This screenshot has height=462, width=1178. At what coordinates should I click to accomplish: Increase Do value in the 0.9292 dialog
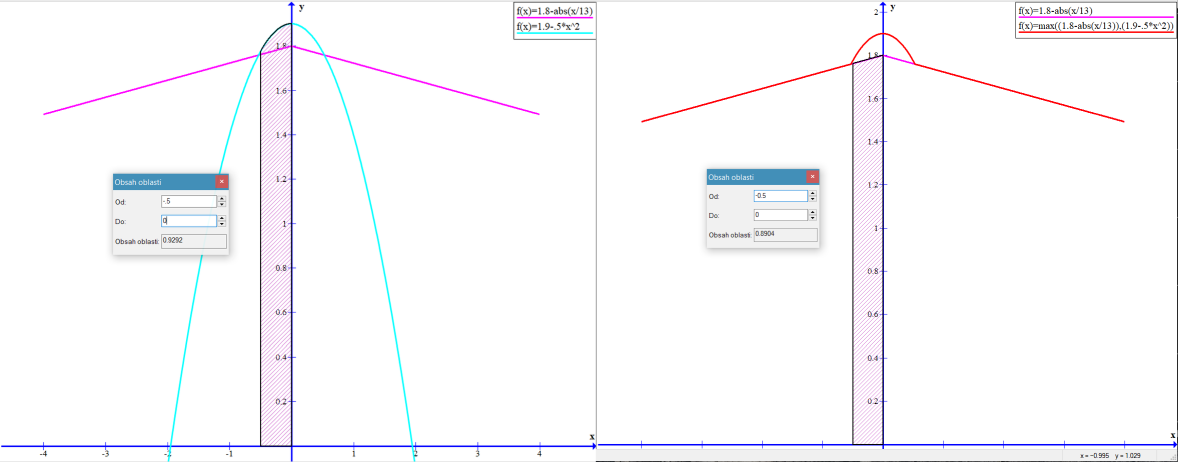point(222,218)
